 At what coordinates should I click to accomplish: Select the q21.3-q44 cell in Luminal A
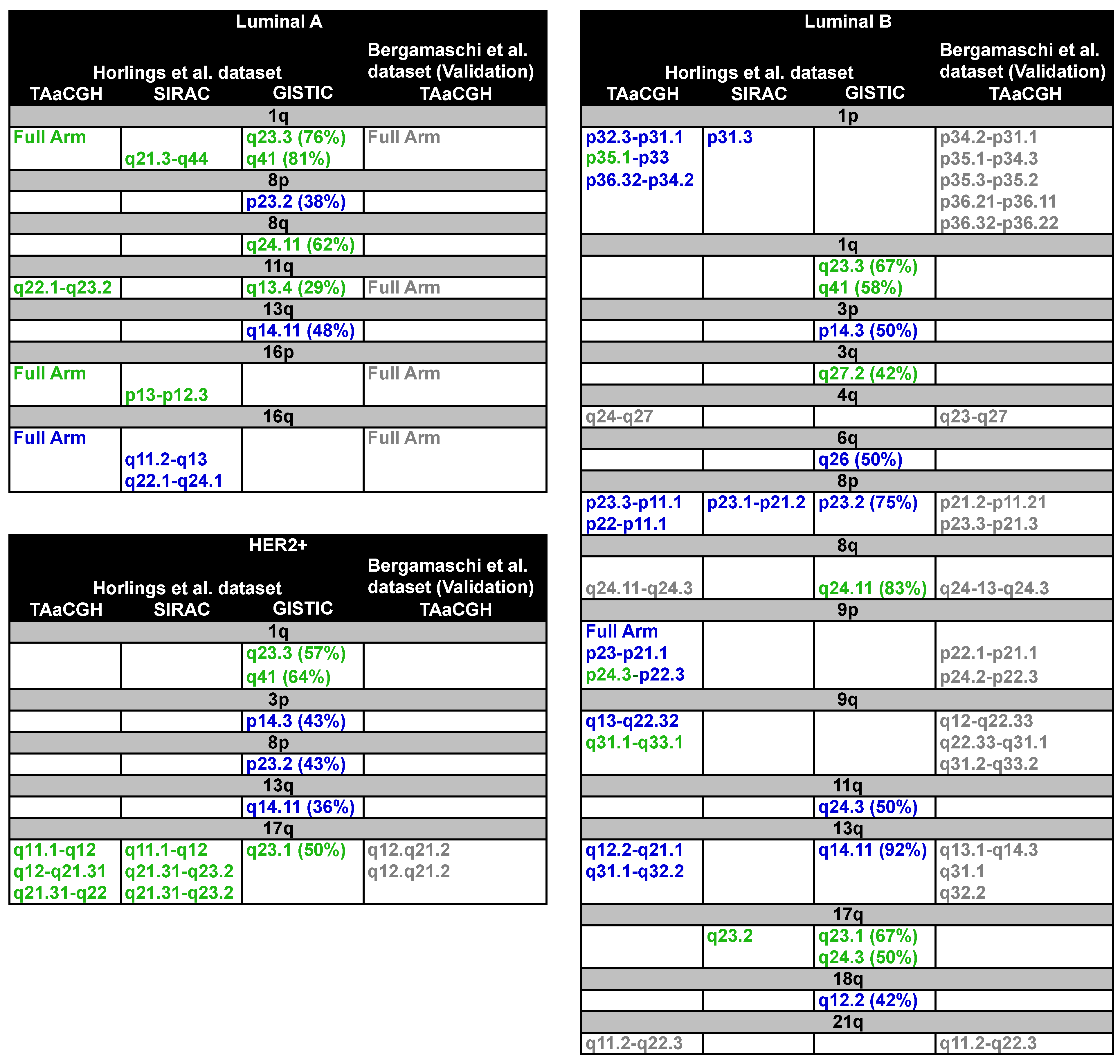166,159
